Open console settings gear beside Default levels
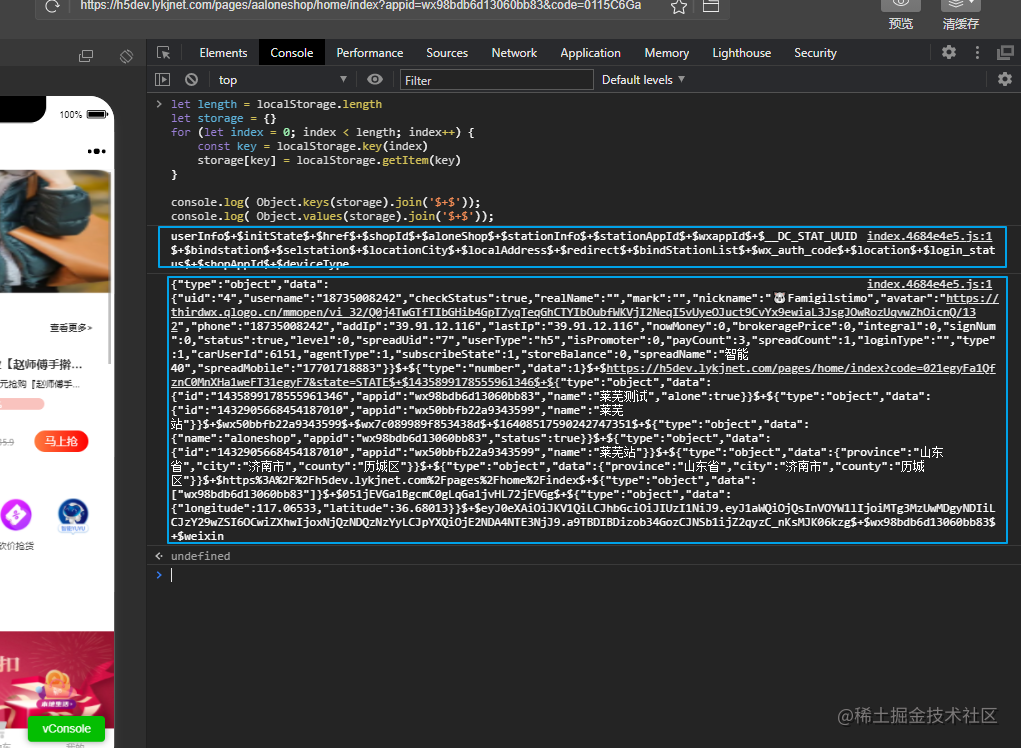This screenshot has height=748, width=1021. 1005,79
